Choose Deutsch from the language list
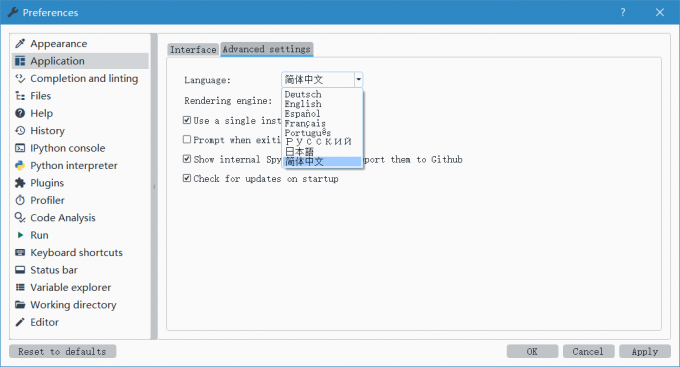680x367 pixels. tap(322, 94)
